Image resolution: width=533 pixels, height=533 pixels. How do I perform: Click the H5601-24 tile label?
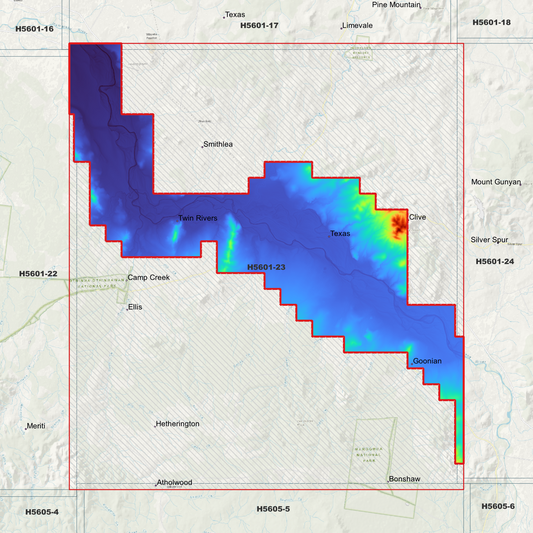click(495, 261)
